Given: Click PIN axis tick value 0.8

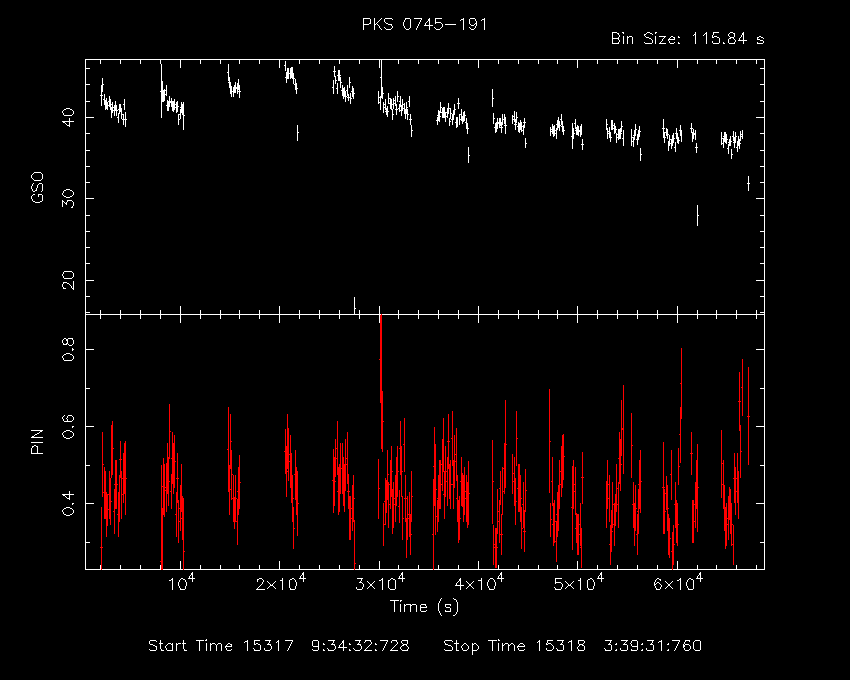Looking at the screenshot, I should [69, 350].
